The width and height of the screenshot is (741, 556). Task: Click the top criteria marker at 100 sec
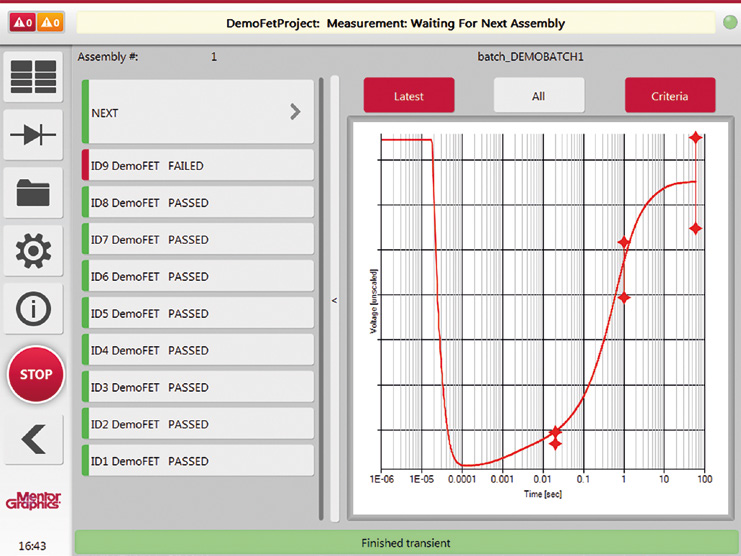(695, 137)
